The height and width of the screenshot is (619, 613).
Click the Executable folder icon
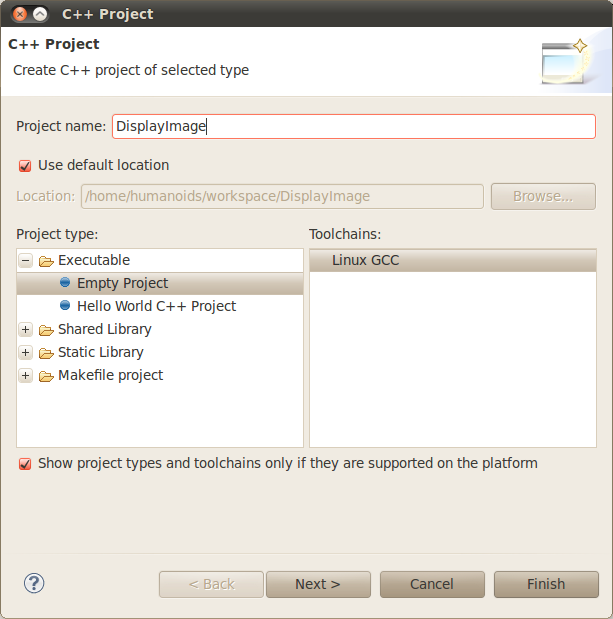click(x=46, y=261)
